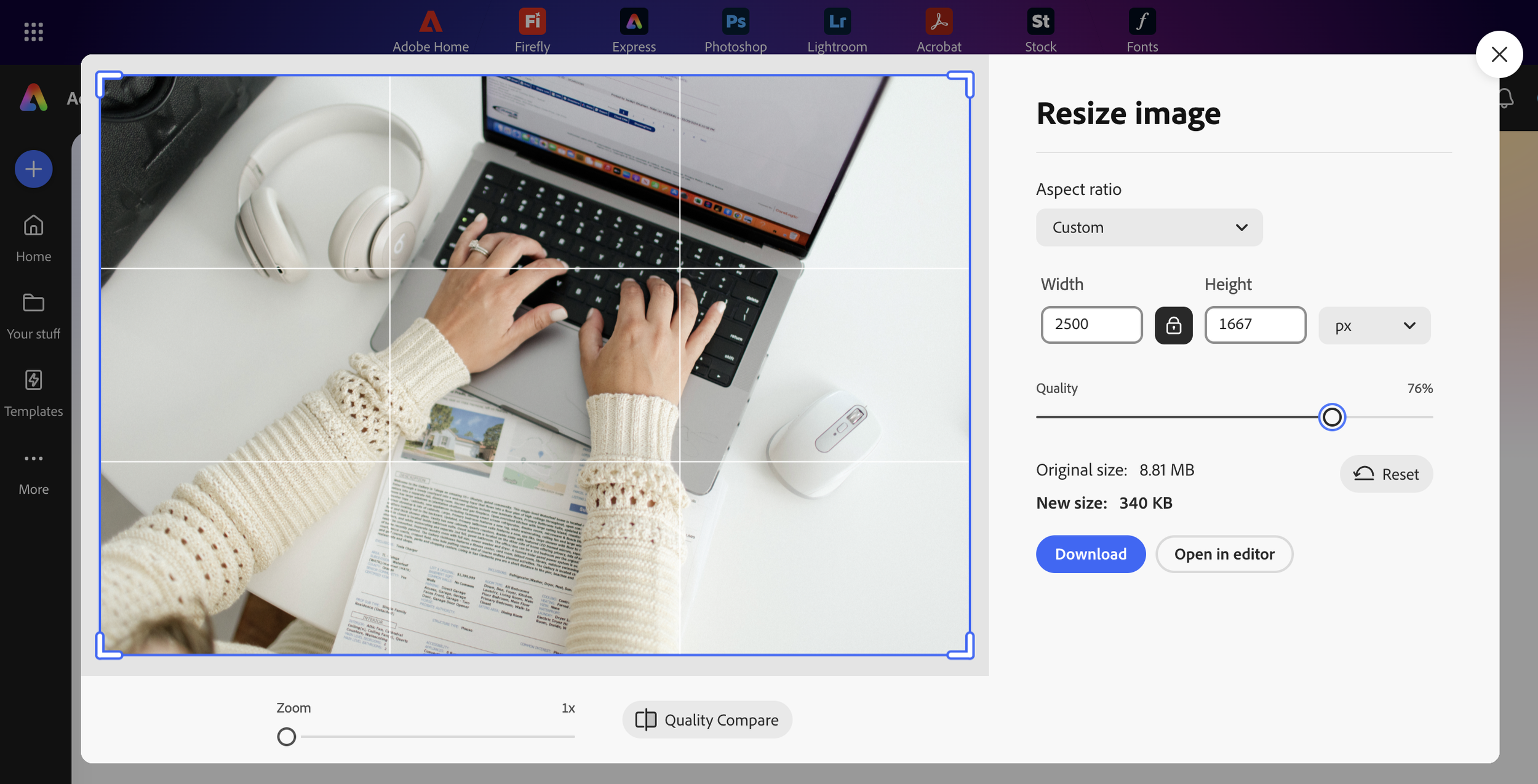Viewport: 1538px width, 784px height.
Task: Toggle the aspect ratio lock
Action: tap(1173, 325)
